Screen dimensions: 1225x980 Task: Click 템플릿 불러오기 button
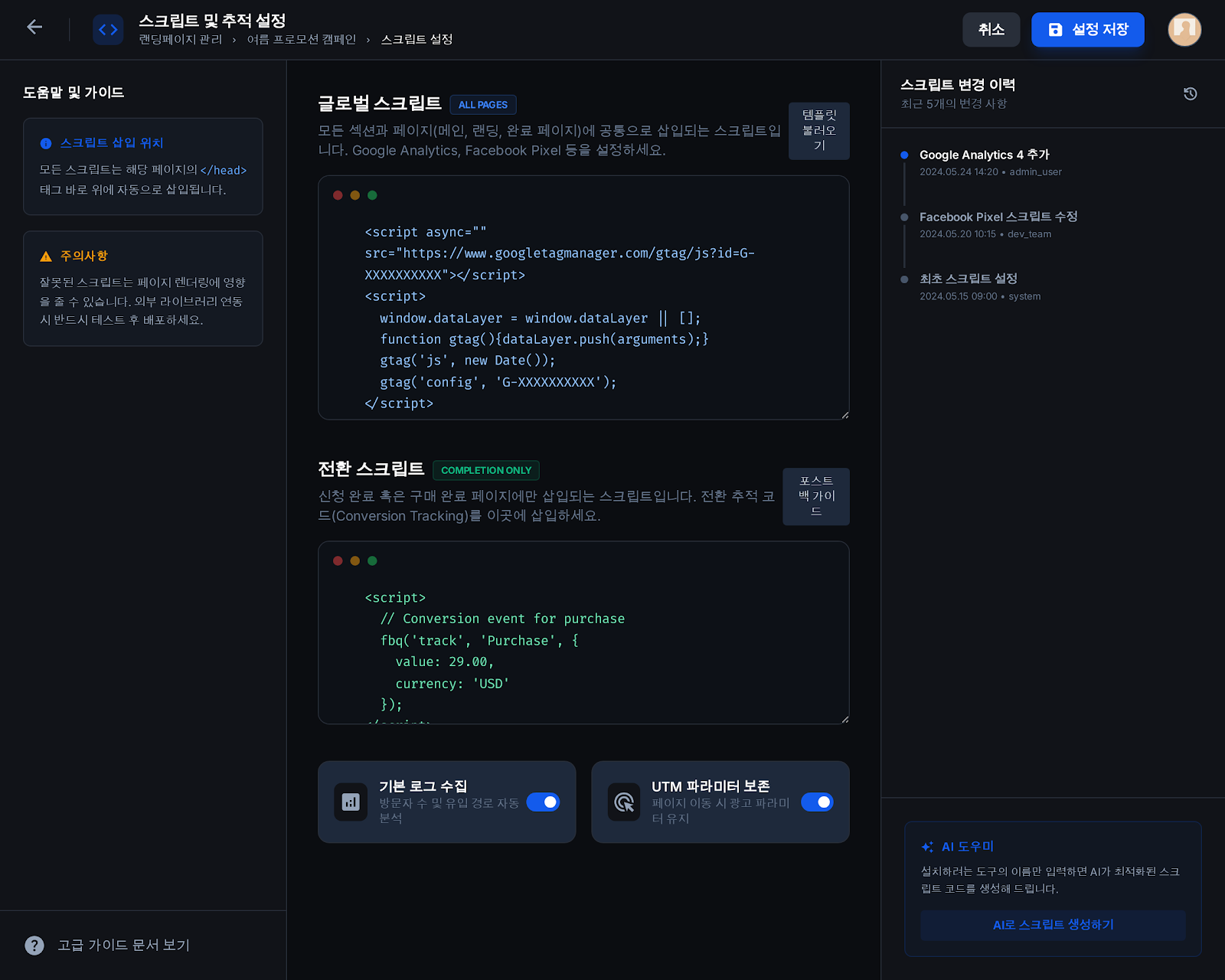point(818,131)
